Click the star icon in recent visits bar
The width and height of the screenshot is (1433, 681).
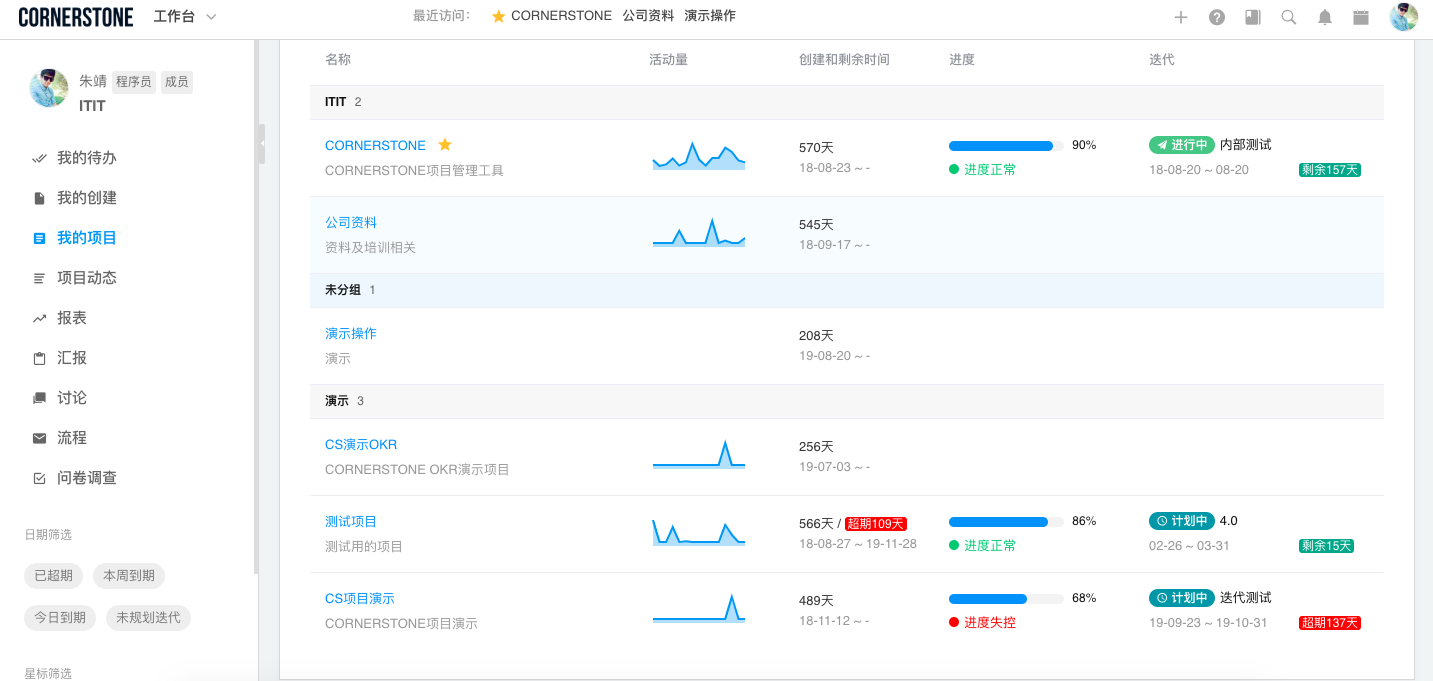coord(498,16)
